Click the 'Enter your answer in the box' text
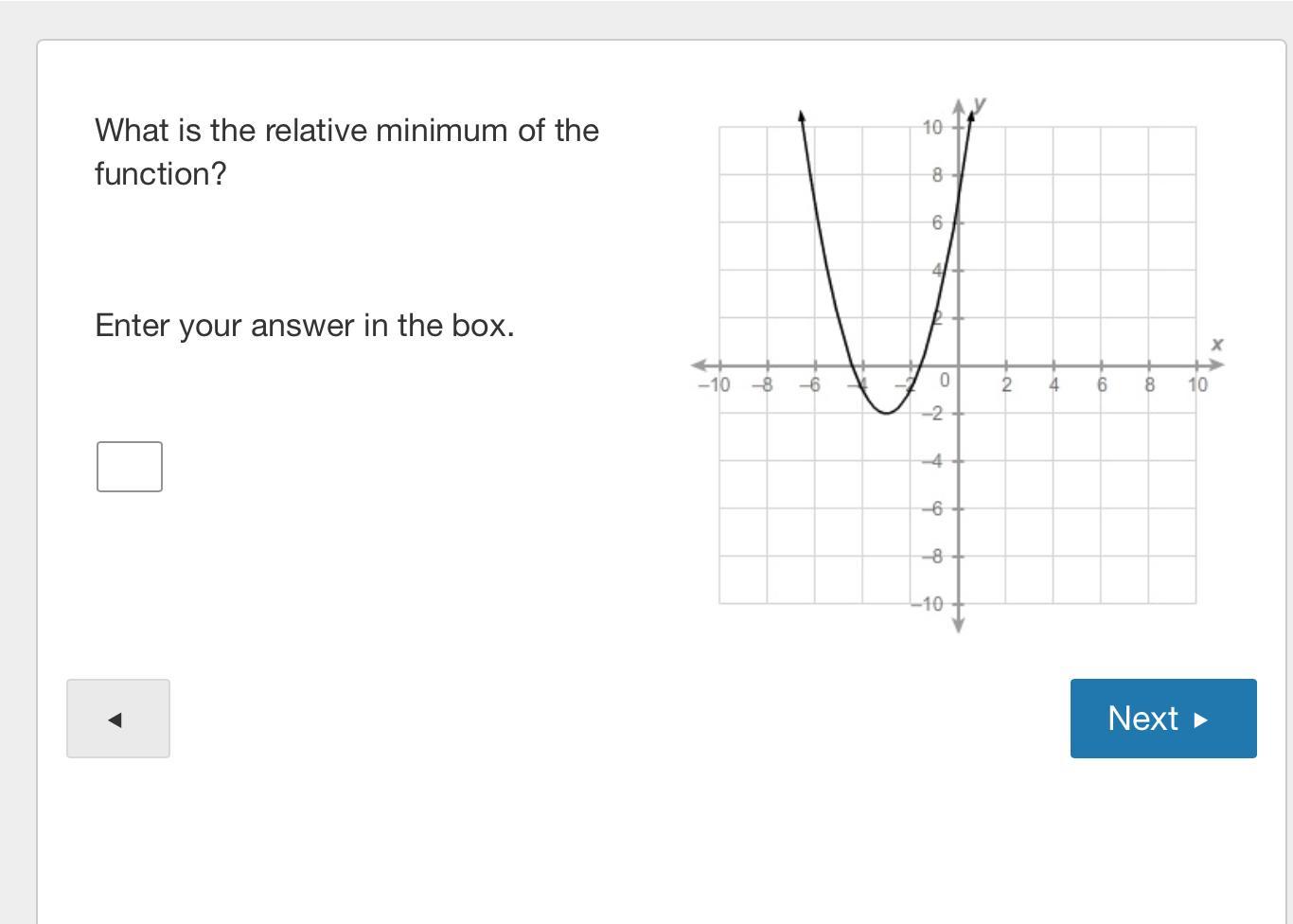The image size is (1293, 924). (305, 326)
